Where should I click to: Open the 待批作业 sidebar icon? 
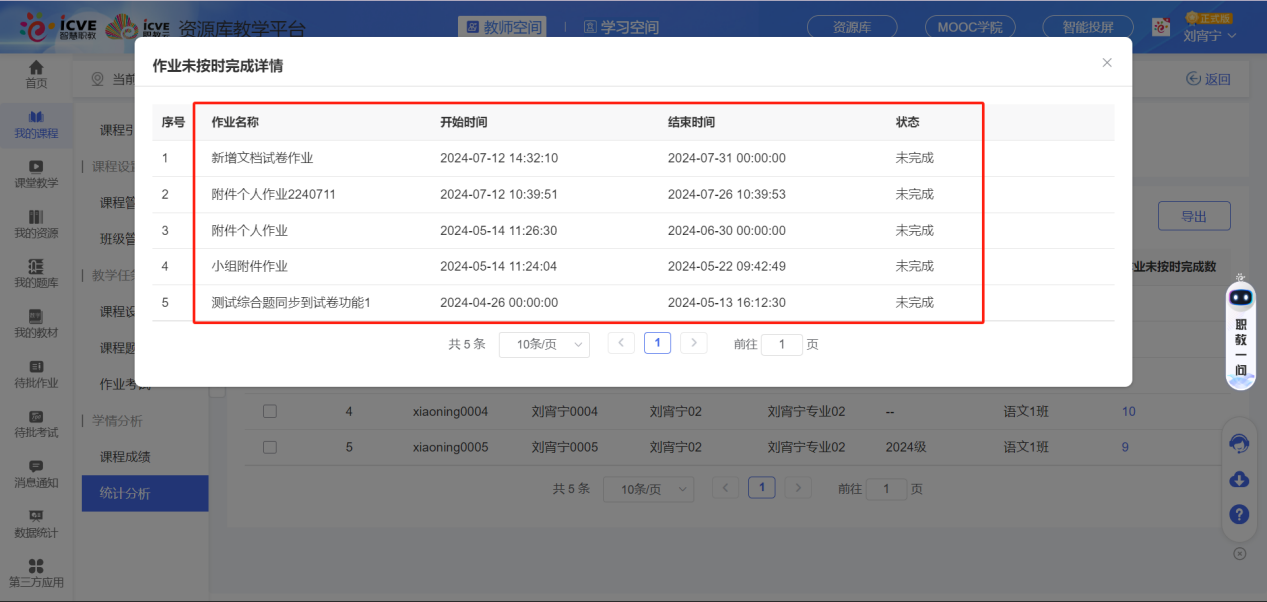[x=36, y=375]
